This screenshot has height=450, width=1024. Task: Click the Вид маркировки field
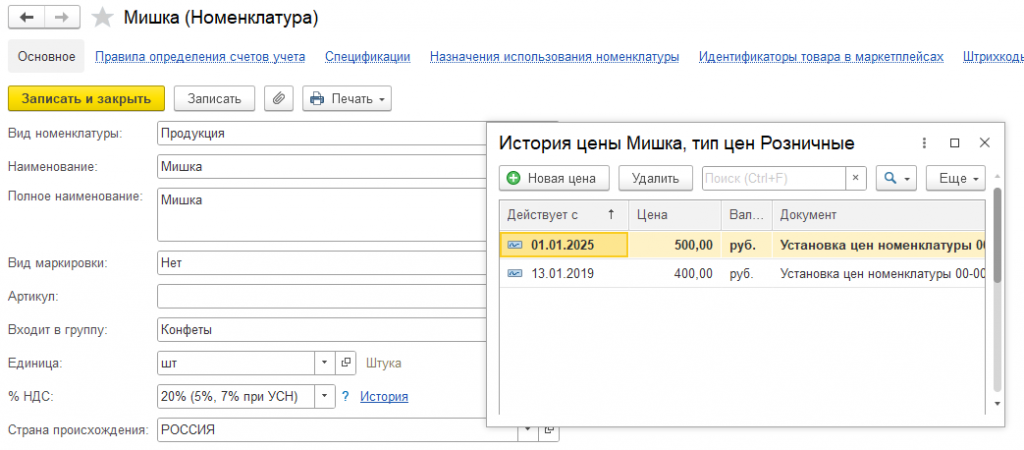tap(322, 264)
